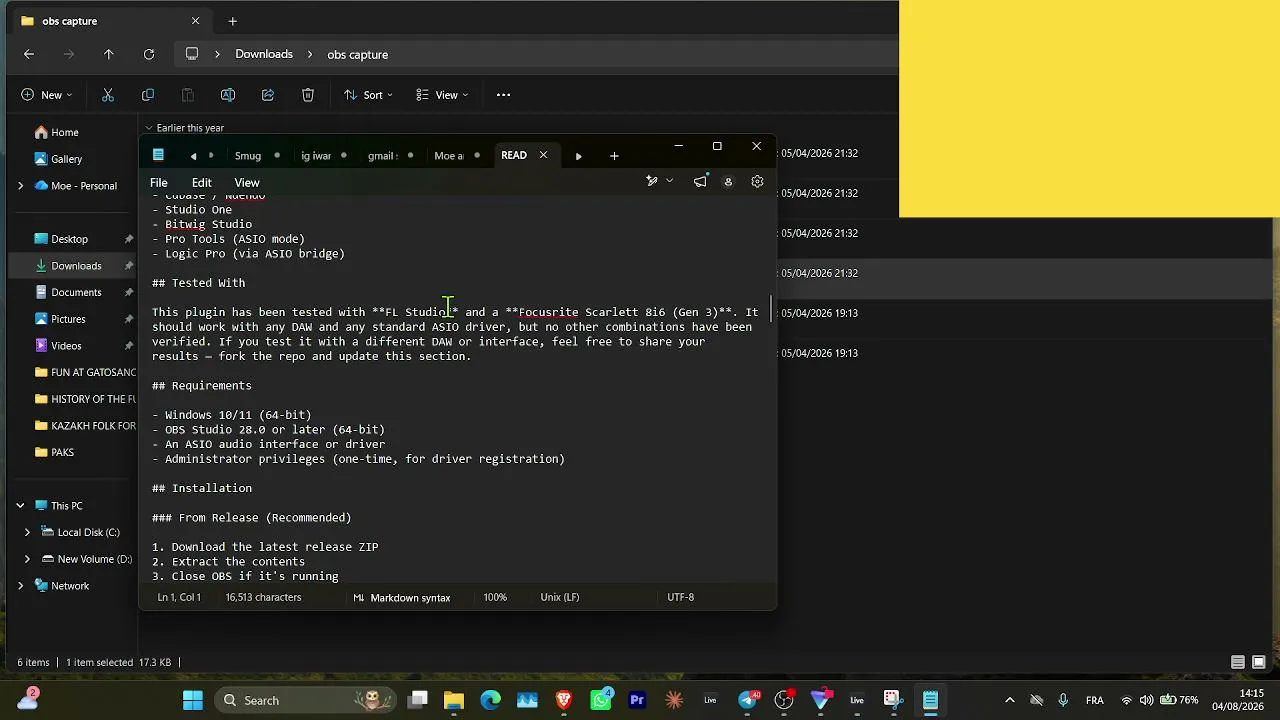Unpin Pictures using its pin icon

click(129, 319)
